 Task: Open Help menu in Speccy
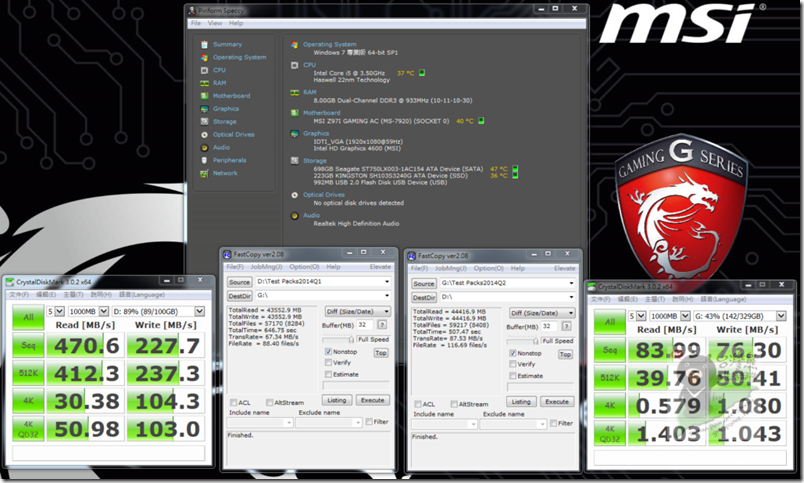236,23
